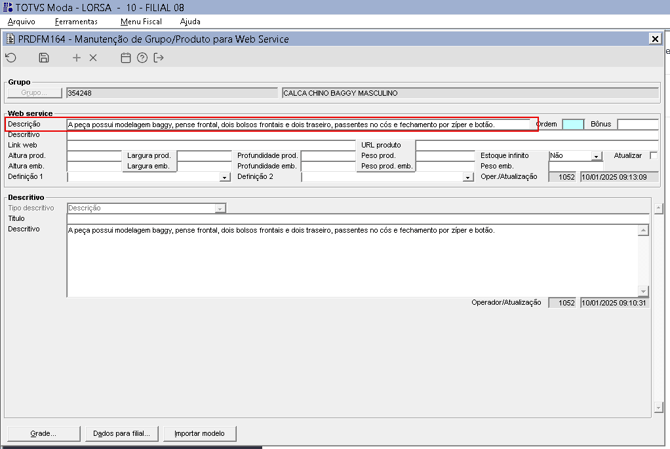This screenshot has width=670, height=449.
Task: Click the cyan Ordem field
Action: [572, 125]
